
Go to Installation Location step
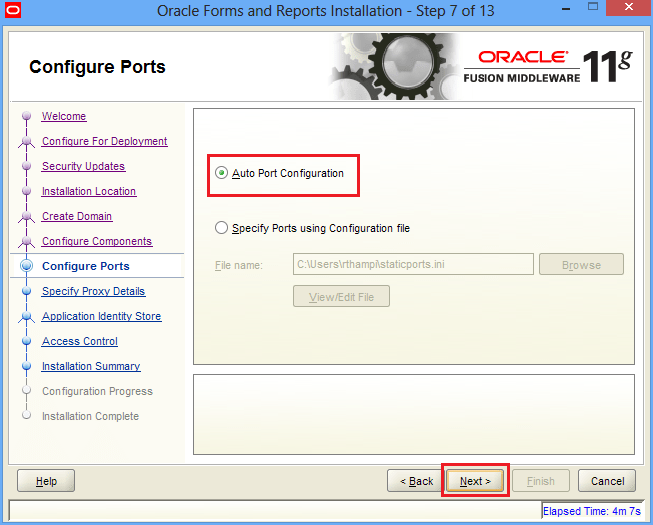89,191
